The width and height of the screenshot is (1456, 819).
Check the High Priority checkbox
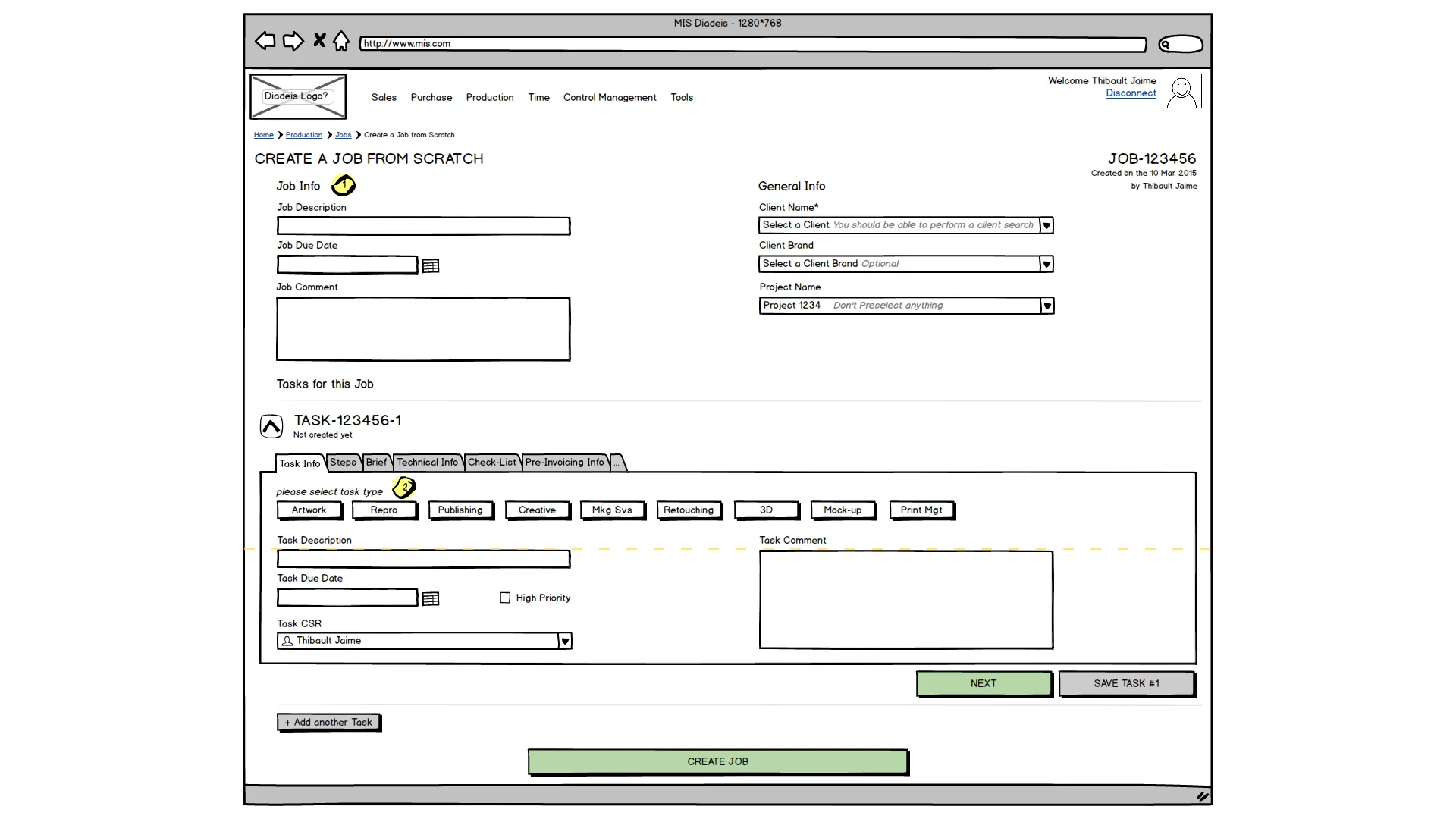[505, 598]
